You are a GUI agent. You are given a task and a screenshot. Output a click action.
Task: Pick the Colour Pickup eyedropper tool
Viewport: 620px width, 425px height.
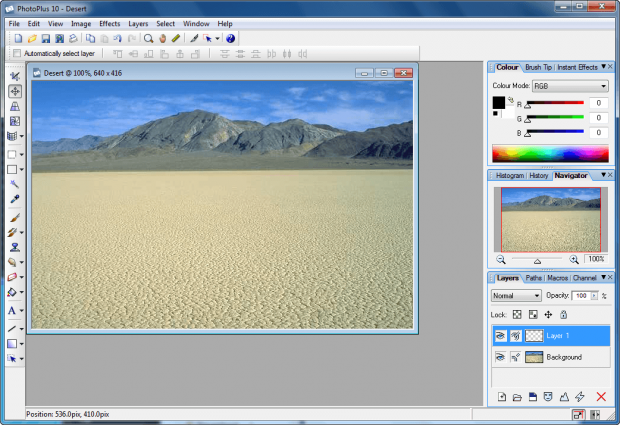click(x=15, y=199)
